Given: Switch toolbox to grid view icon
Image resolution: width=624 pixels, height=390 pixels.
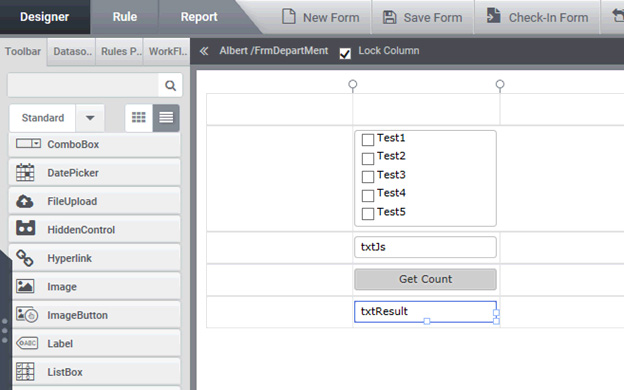Looking at the screenshot, I should click(138, 118).
